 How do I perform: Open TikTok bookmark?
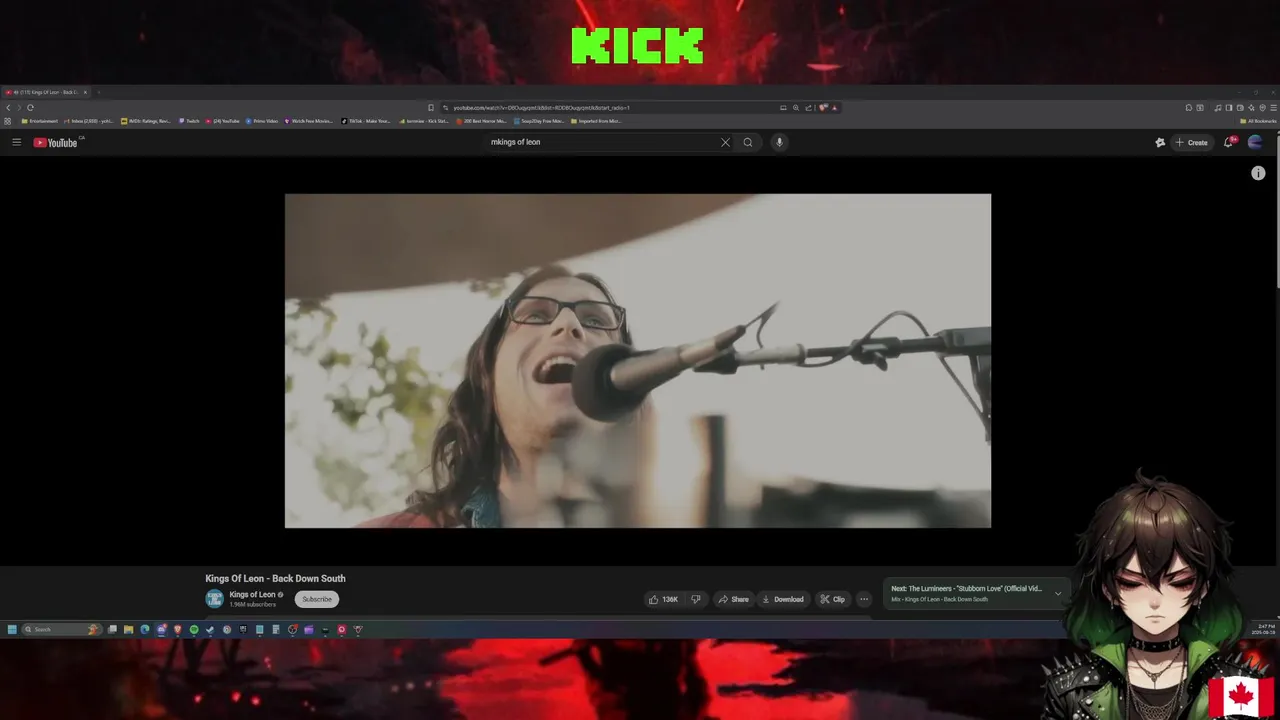click(x=366, y=121)
